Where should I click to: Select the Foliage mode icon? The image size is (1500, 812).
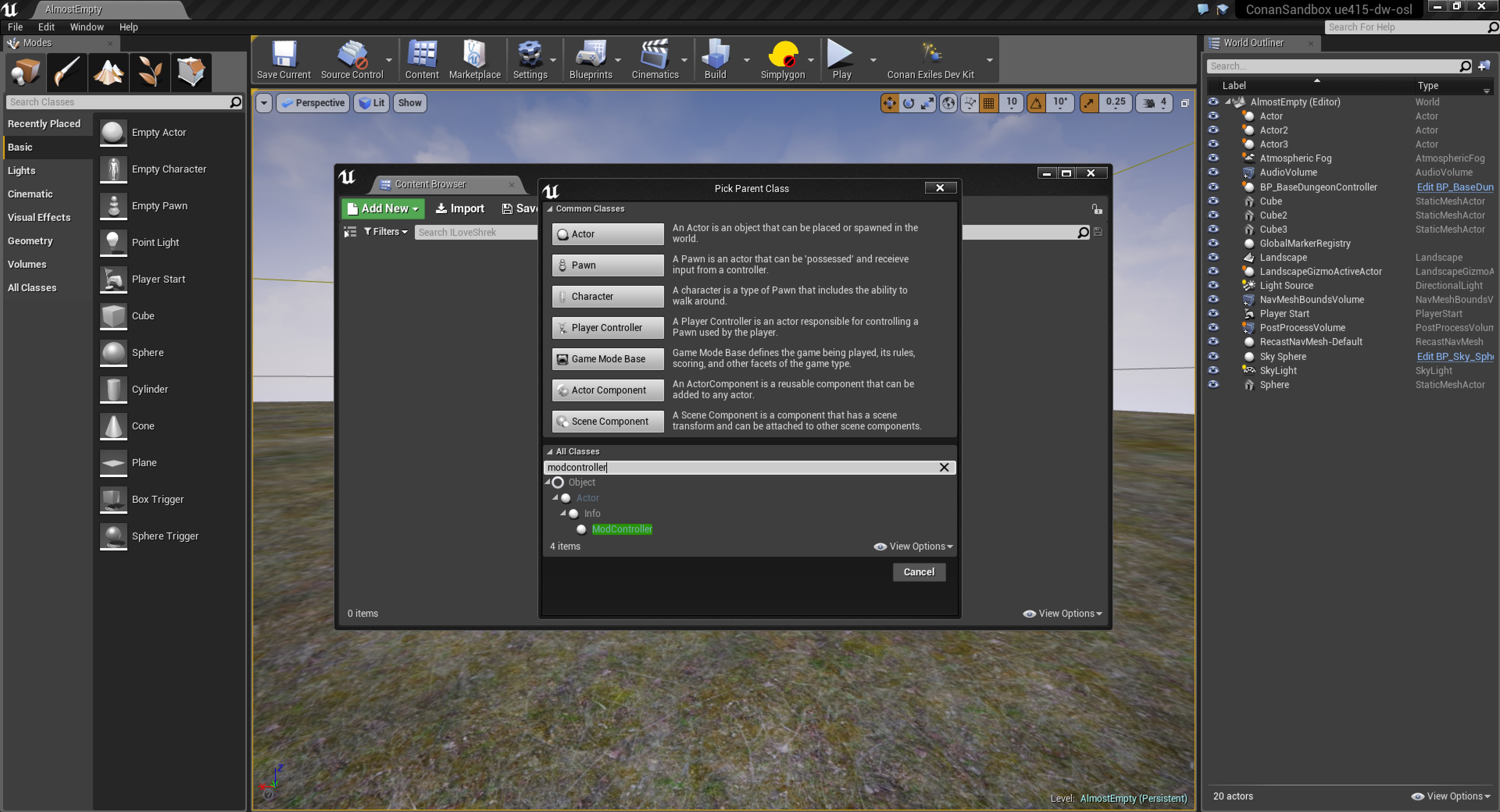[150, 72]
